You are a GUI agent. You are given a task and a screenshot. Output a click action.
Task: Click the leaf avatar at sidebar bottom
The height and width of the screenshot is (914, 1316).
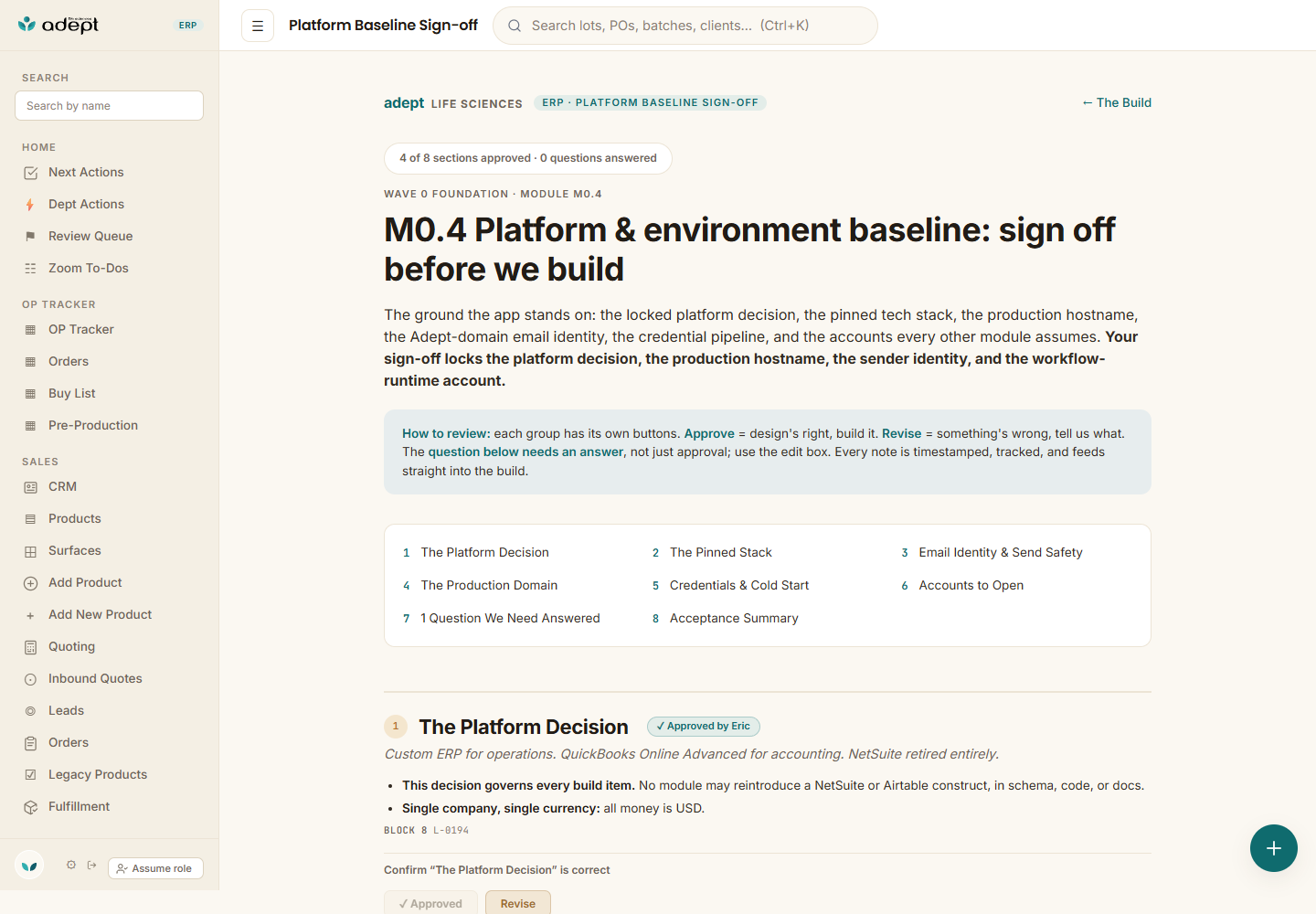pyautogui.click(x=29, y=865)
